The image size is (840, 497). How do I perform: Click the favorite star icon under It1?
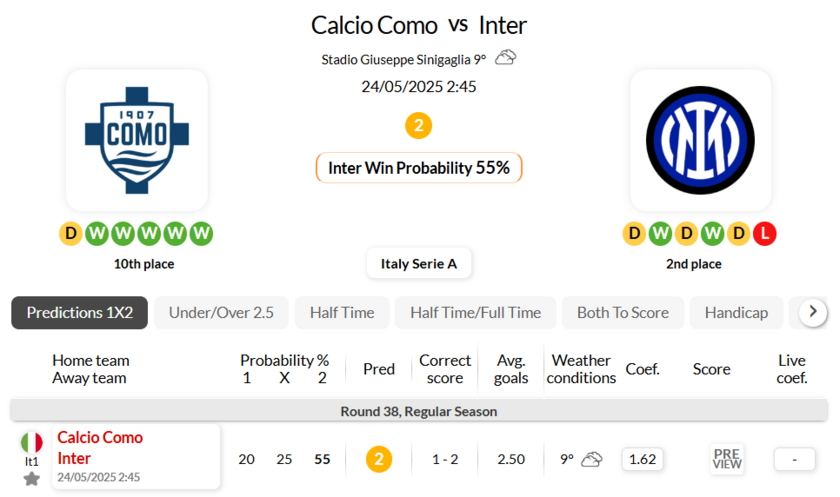(x=32, y=479)
